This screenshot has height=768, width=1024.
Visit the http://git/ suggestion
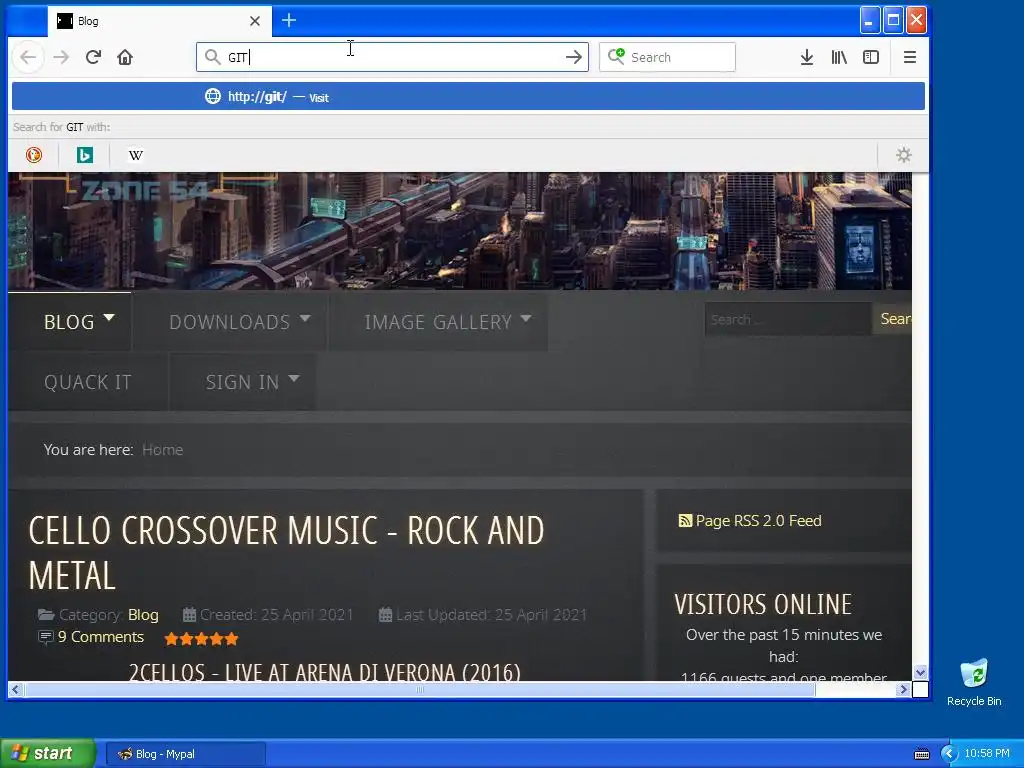point(468,97)
